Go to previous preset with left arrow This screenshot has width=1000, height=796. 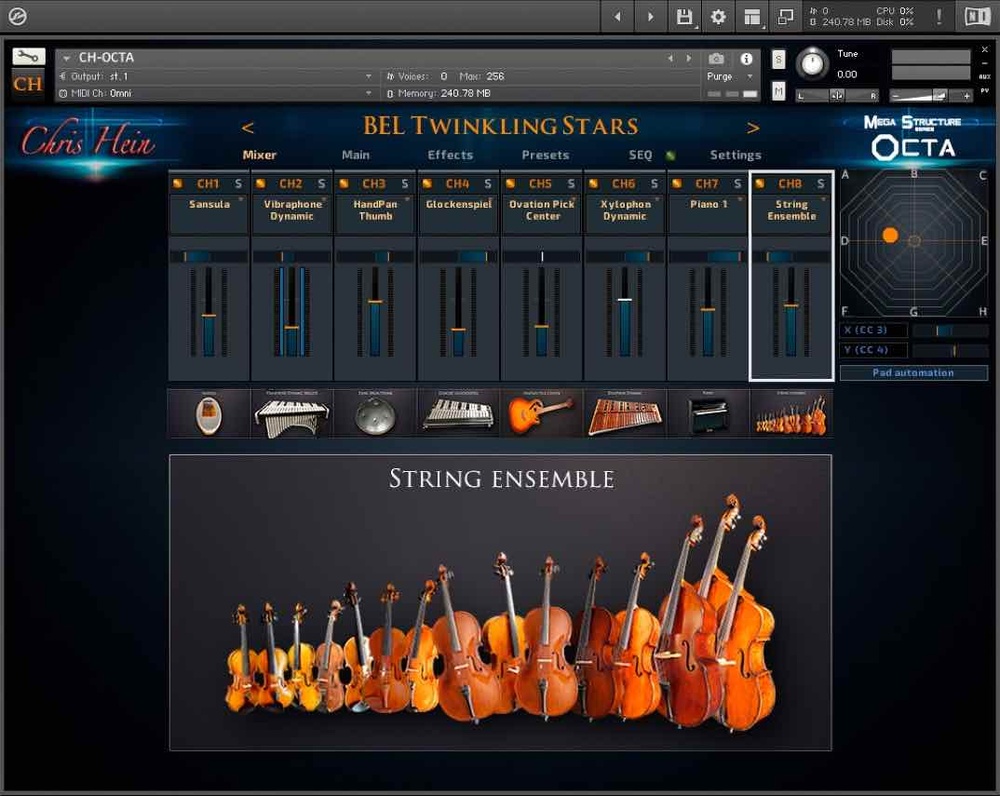click(248, 128)
